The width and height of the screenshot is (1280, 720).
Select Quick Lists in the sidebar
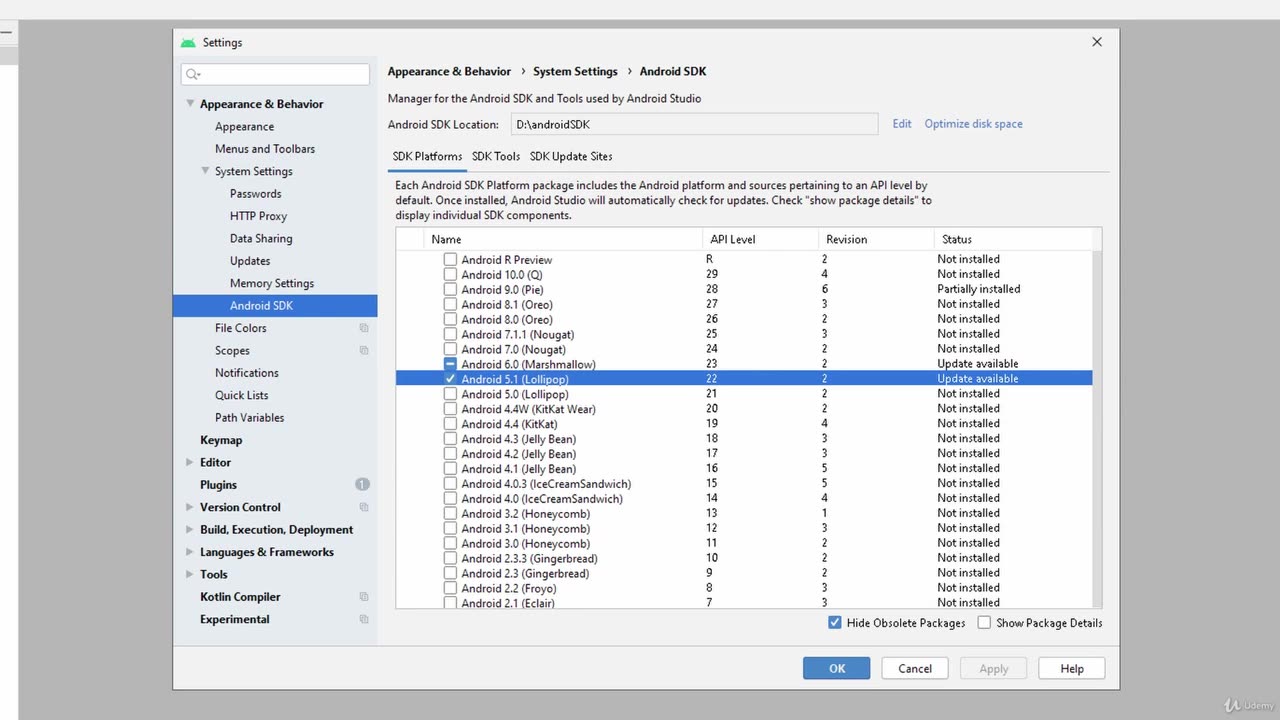241,395
